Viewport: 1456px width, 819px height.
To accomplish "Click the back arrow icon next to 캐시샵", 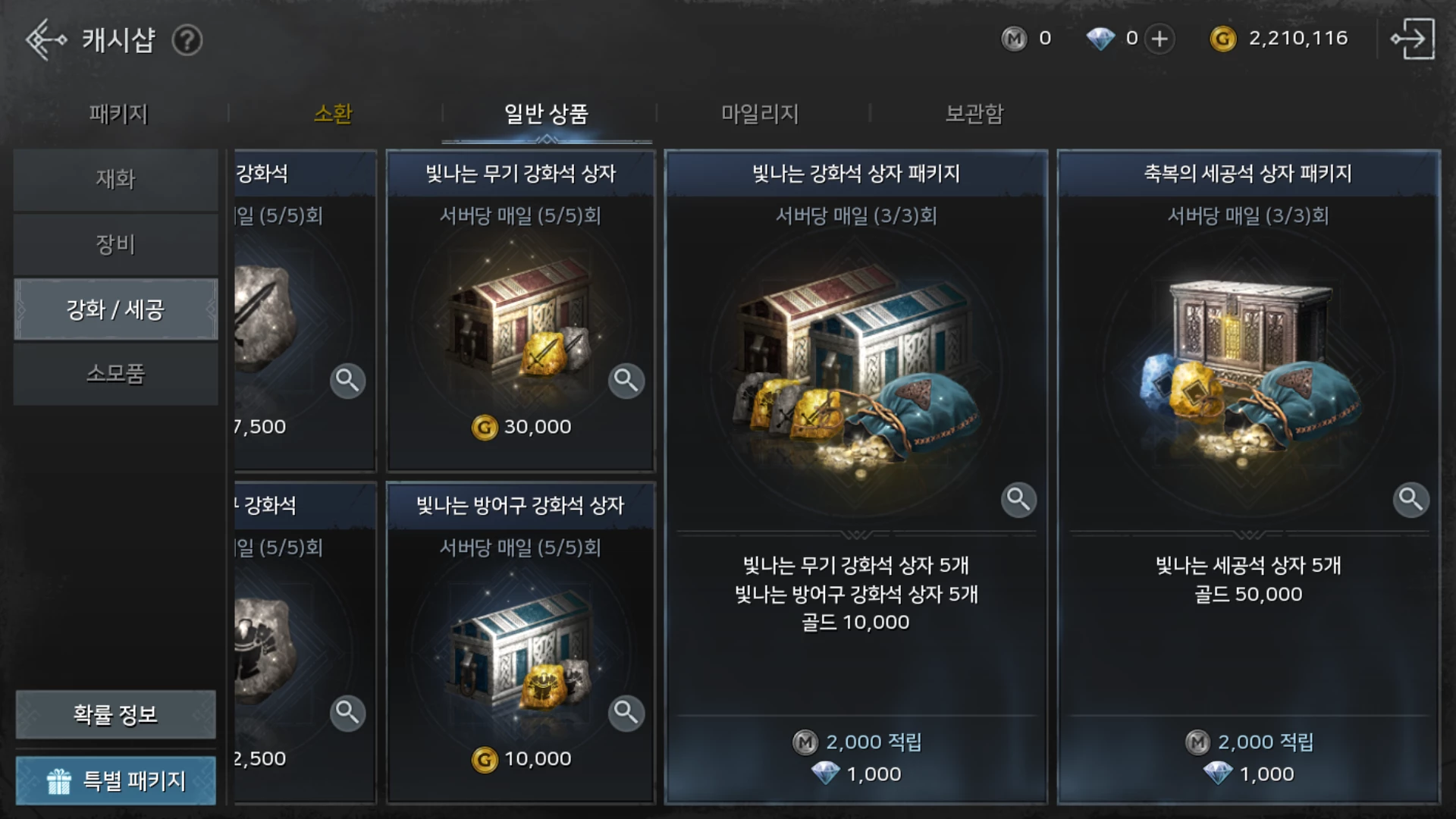I will point(45,39).
